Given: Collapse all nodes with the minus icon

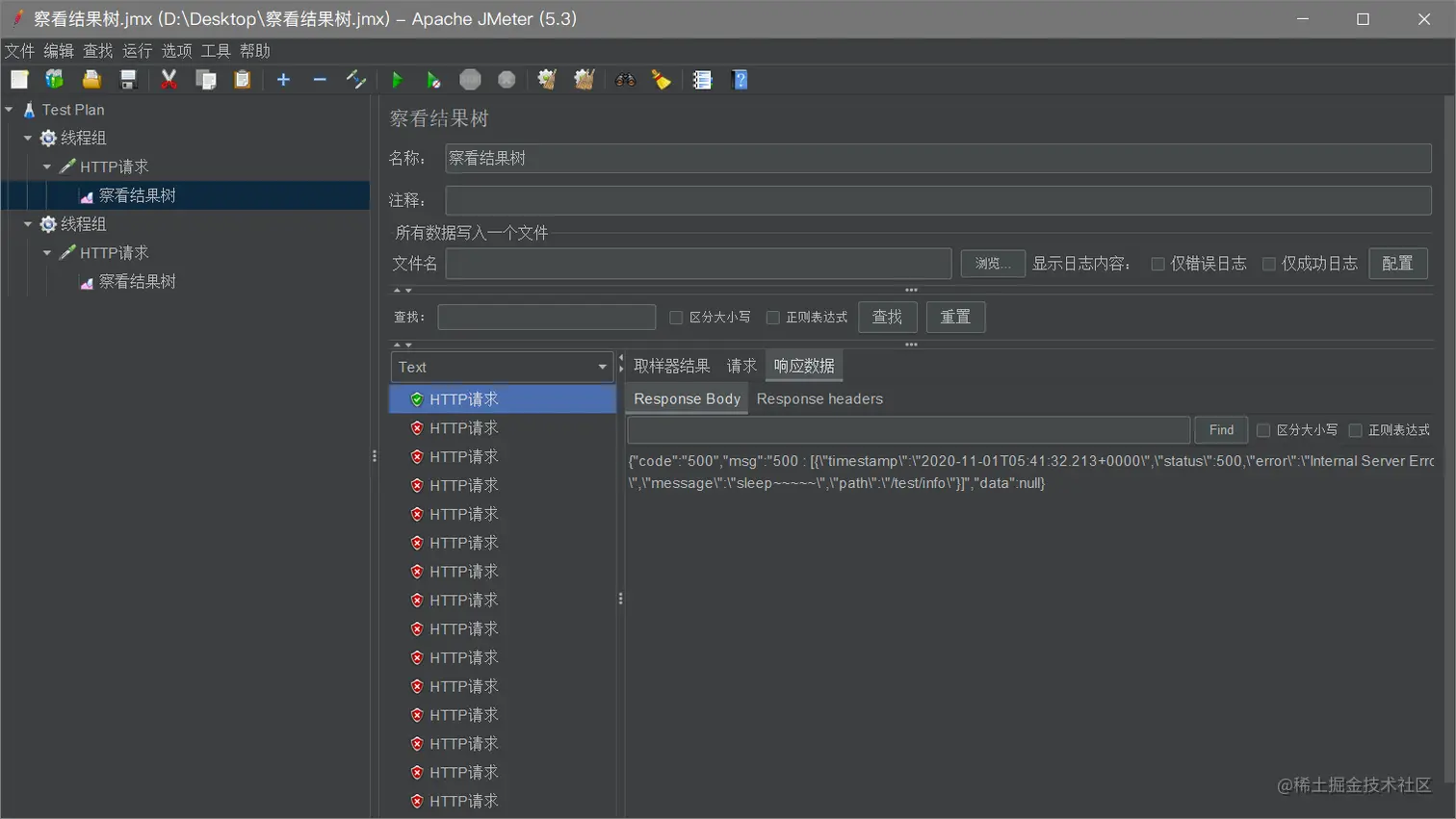Looking at the screenshot, I should click(320, 80).
